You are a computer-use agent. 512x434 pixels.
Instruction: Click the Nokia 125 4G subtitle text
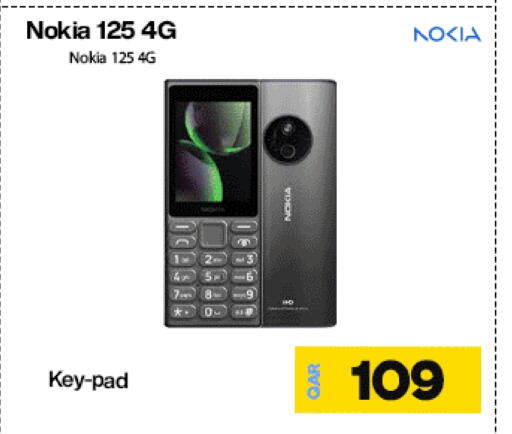(112, 58)
